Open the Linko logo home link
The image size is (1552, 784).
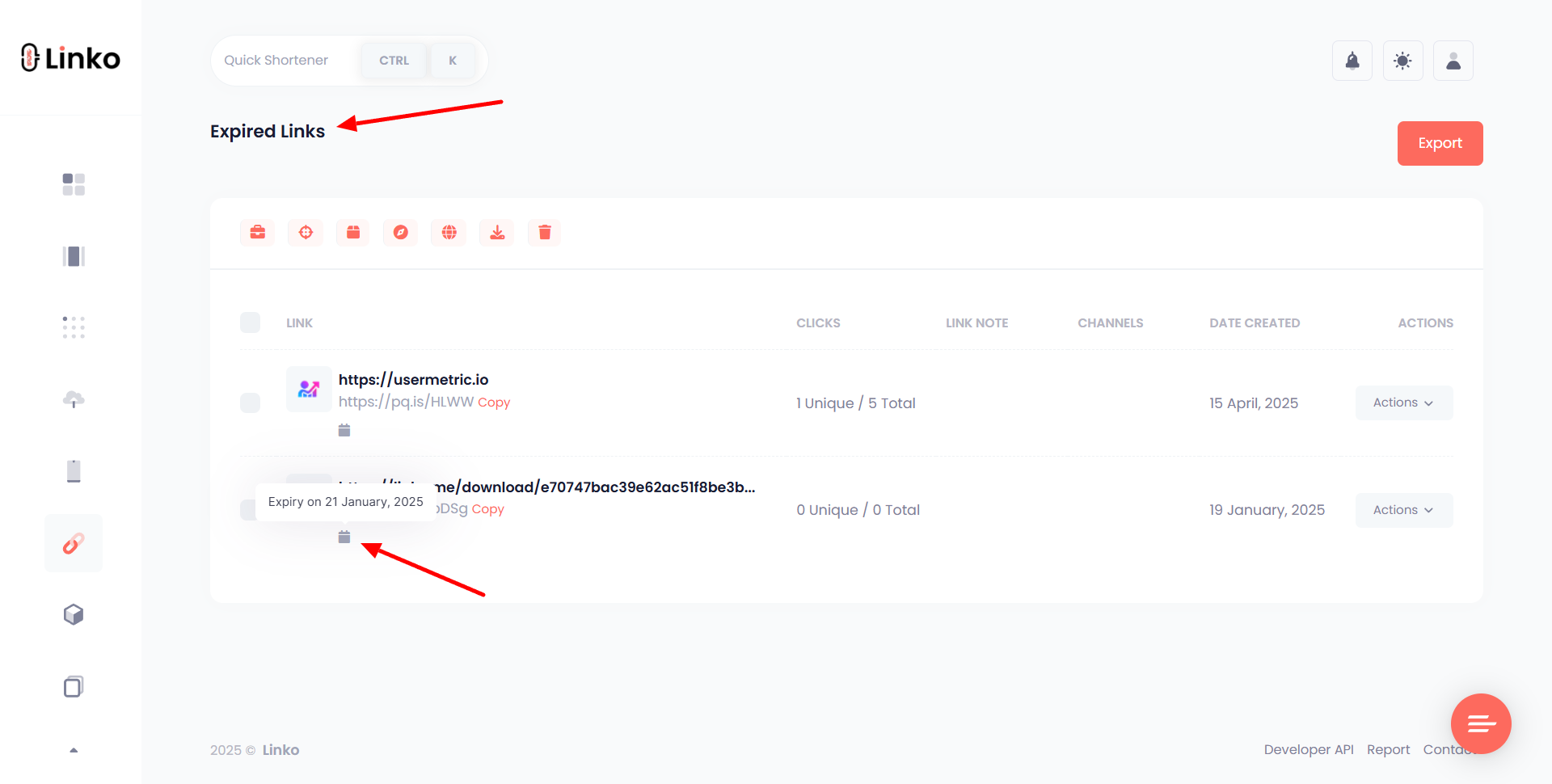[x=70, y=58]
